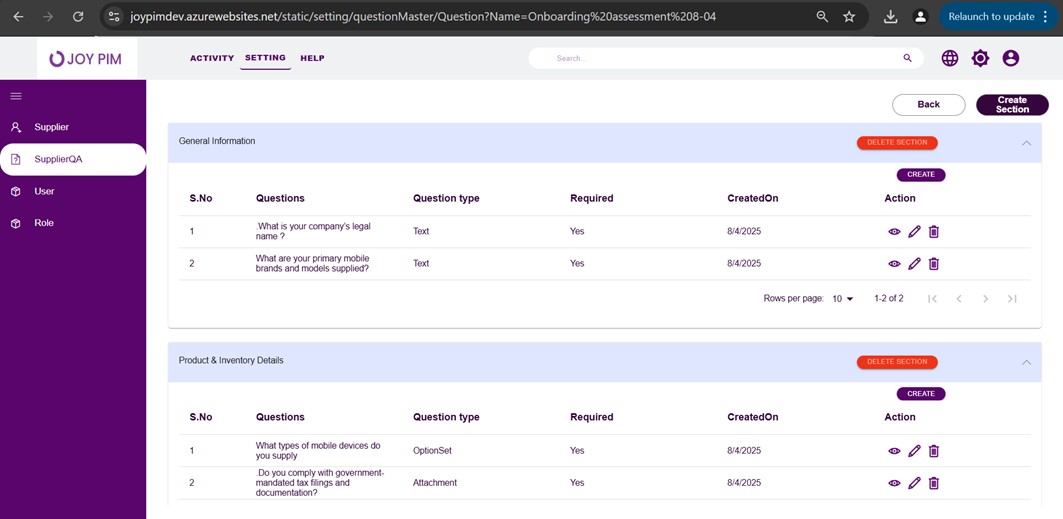Delete the General Information section
Viewport: 1063px width, 519px height.
tap(897, 143)
